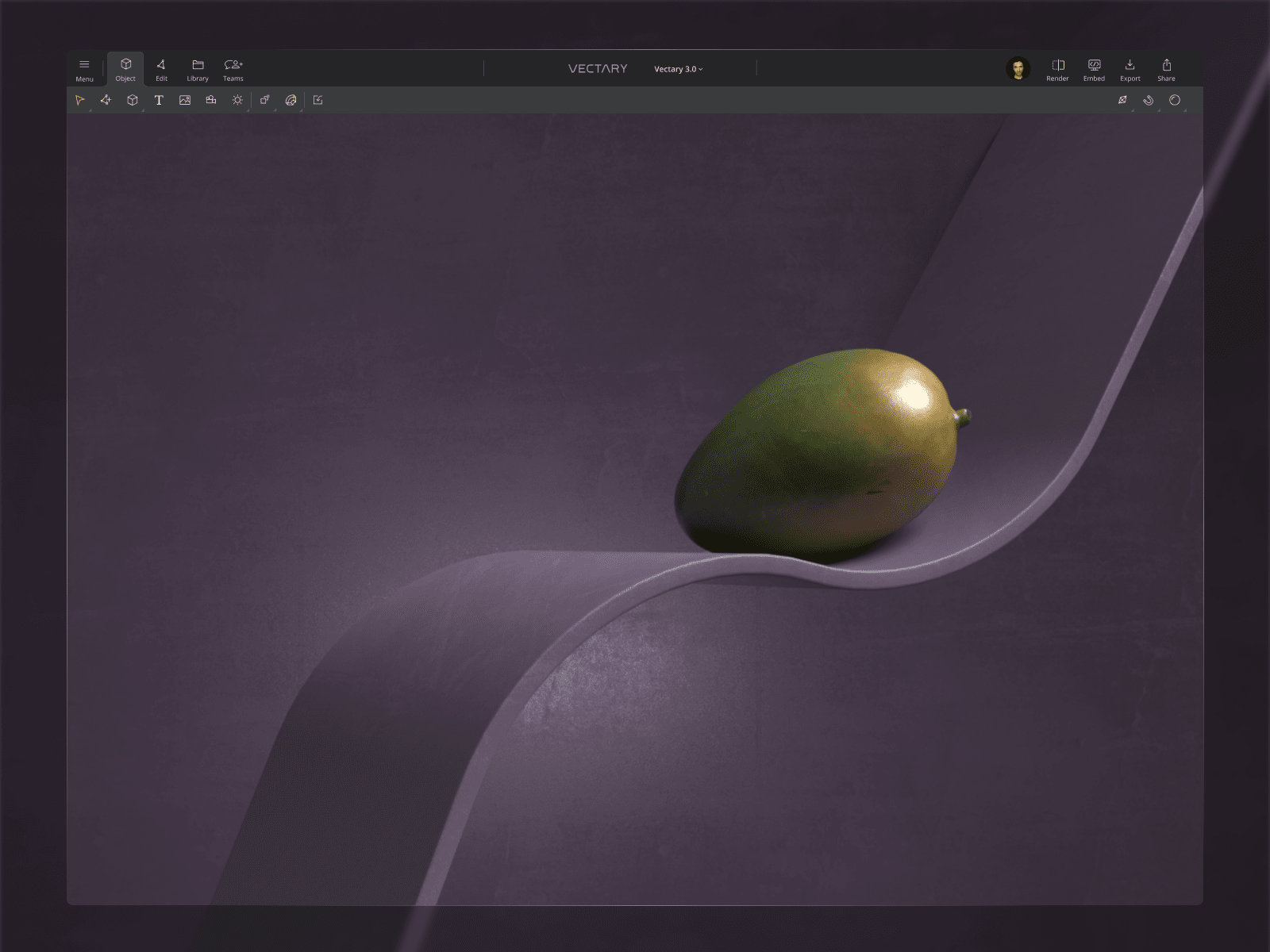Screen dimensions: 1270x952
Task: Open the Export download options
Action: click(1130, 69)
